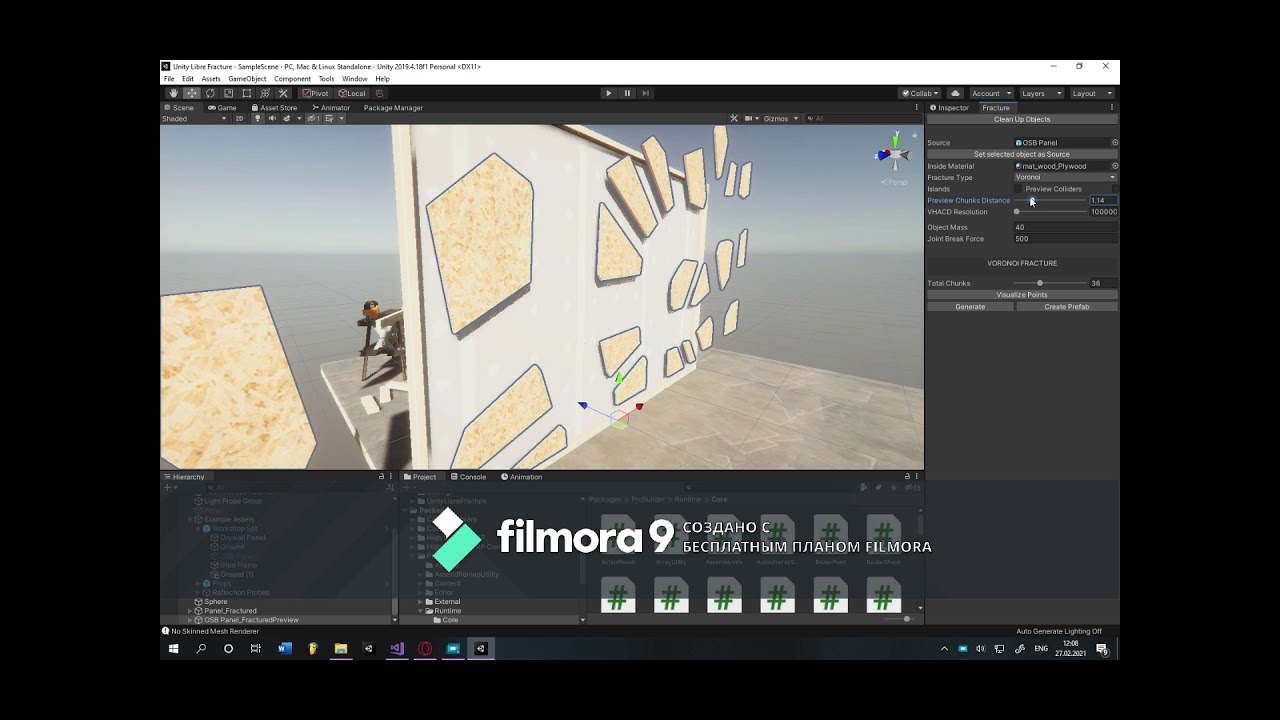Select the Rect transform tool
1280x720 pixels.
[x=246, y=93]
